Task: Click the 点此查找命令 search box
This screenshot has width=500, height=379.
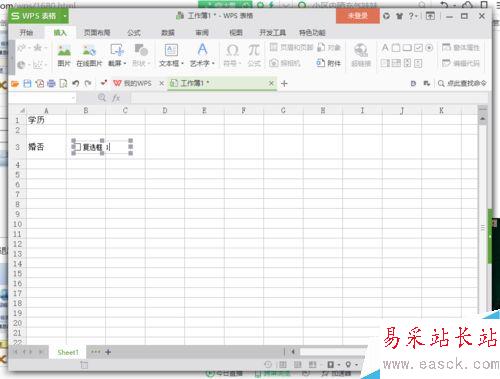Action: click(462, 83)
